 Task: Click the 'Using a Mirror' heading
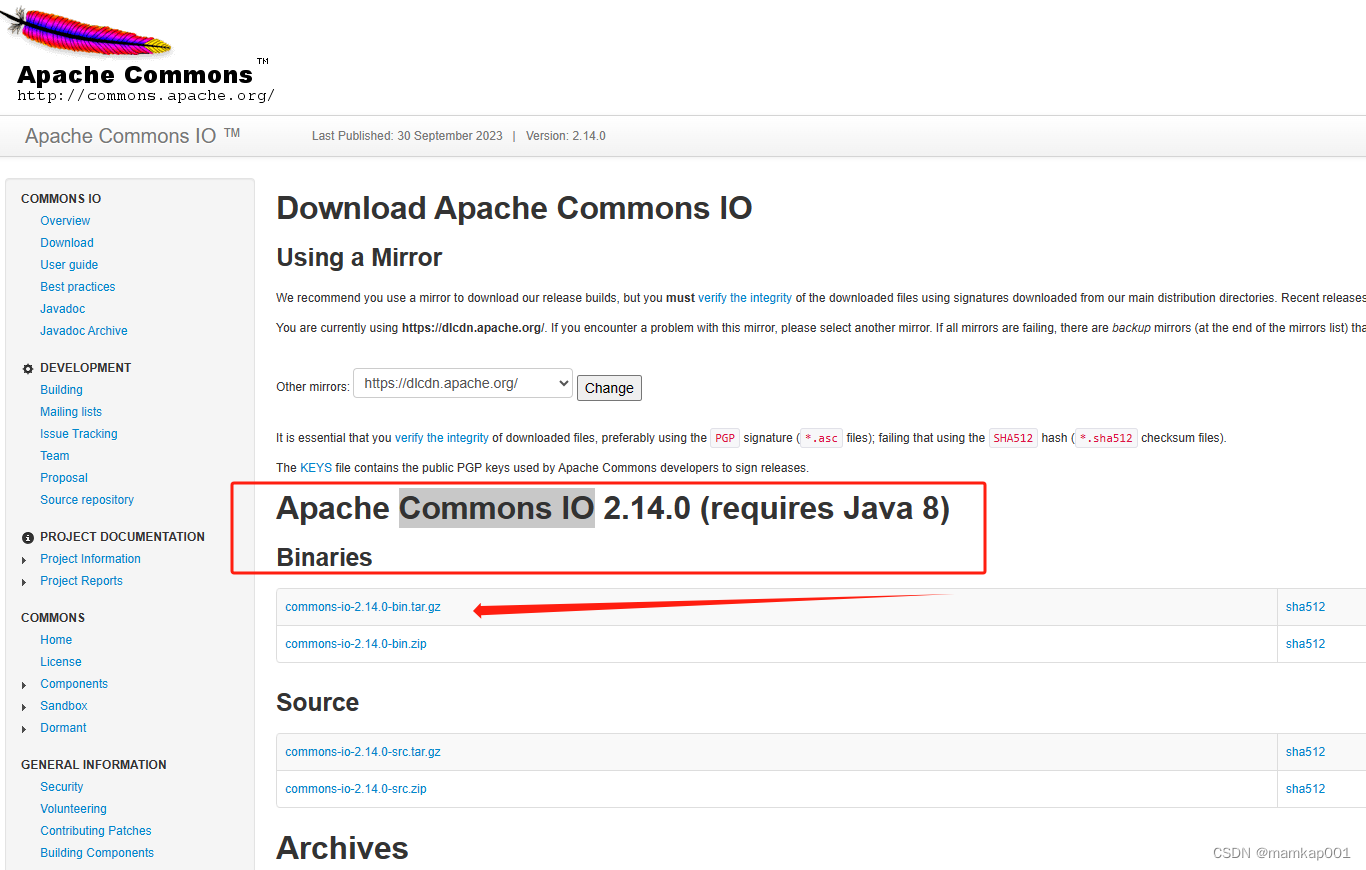[x=359, y=257]
